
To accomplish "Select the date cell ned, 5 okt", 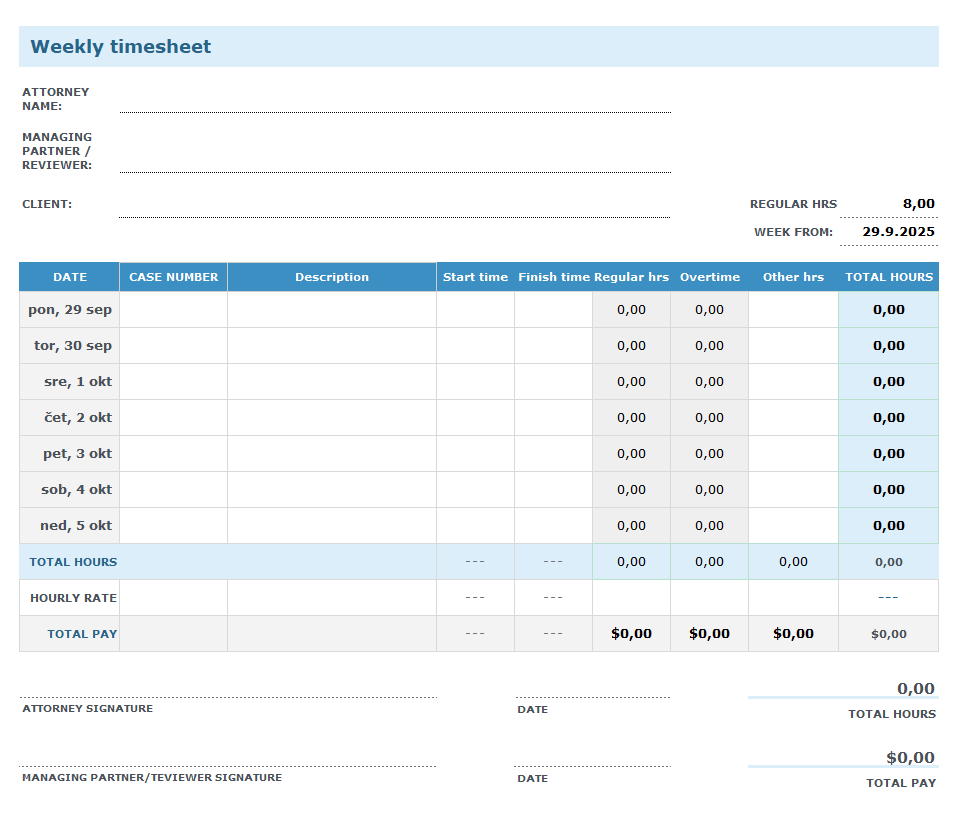I will click(69, 526).
